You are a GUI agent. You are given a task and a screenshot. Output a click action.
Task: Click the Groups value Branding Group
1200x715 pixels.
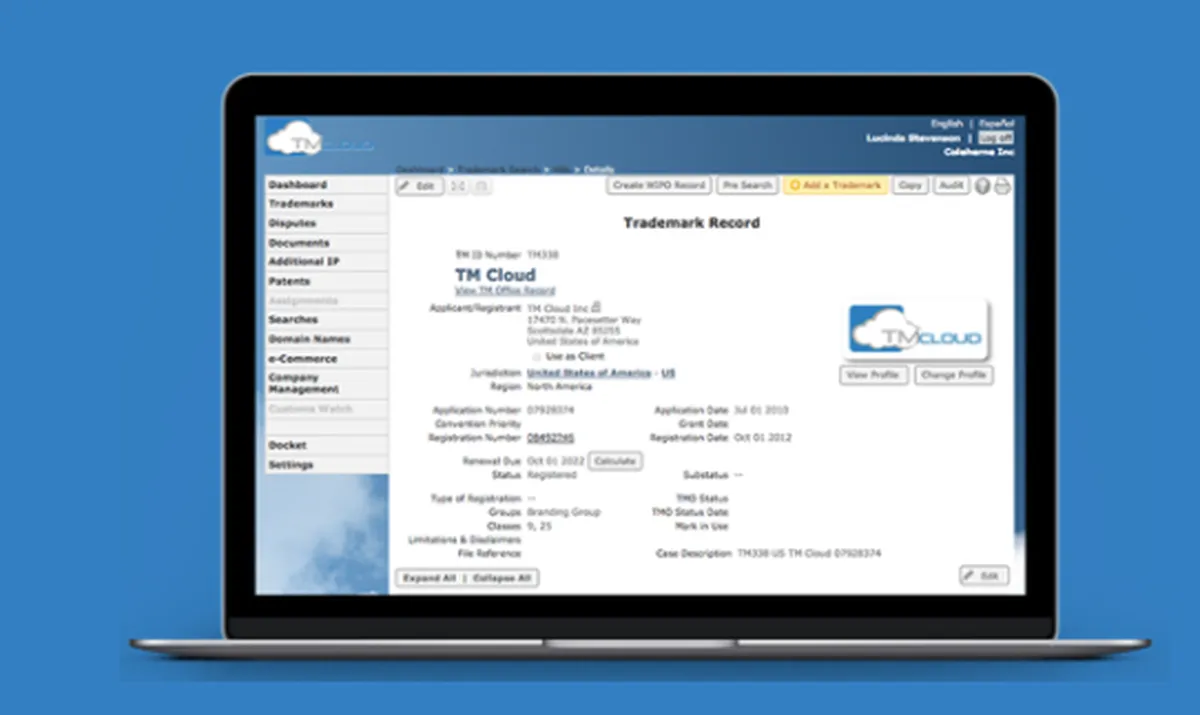pos(564,512)
